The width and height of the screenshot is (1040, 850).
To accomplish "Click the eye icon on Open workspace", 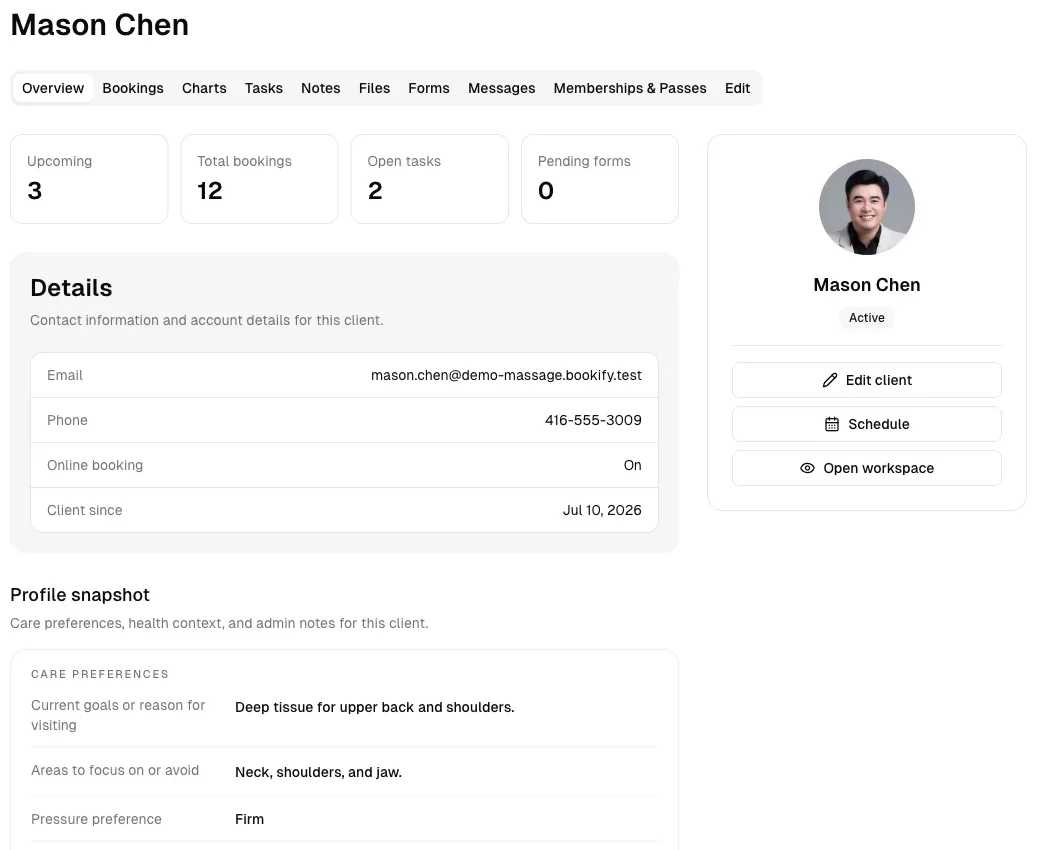I will click(807, 468).
